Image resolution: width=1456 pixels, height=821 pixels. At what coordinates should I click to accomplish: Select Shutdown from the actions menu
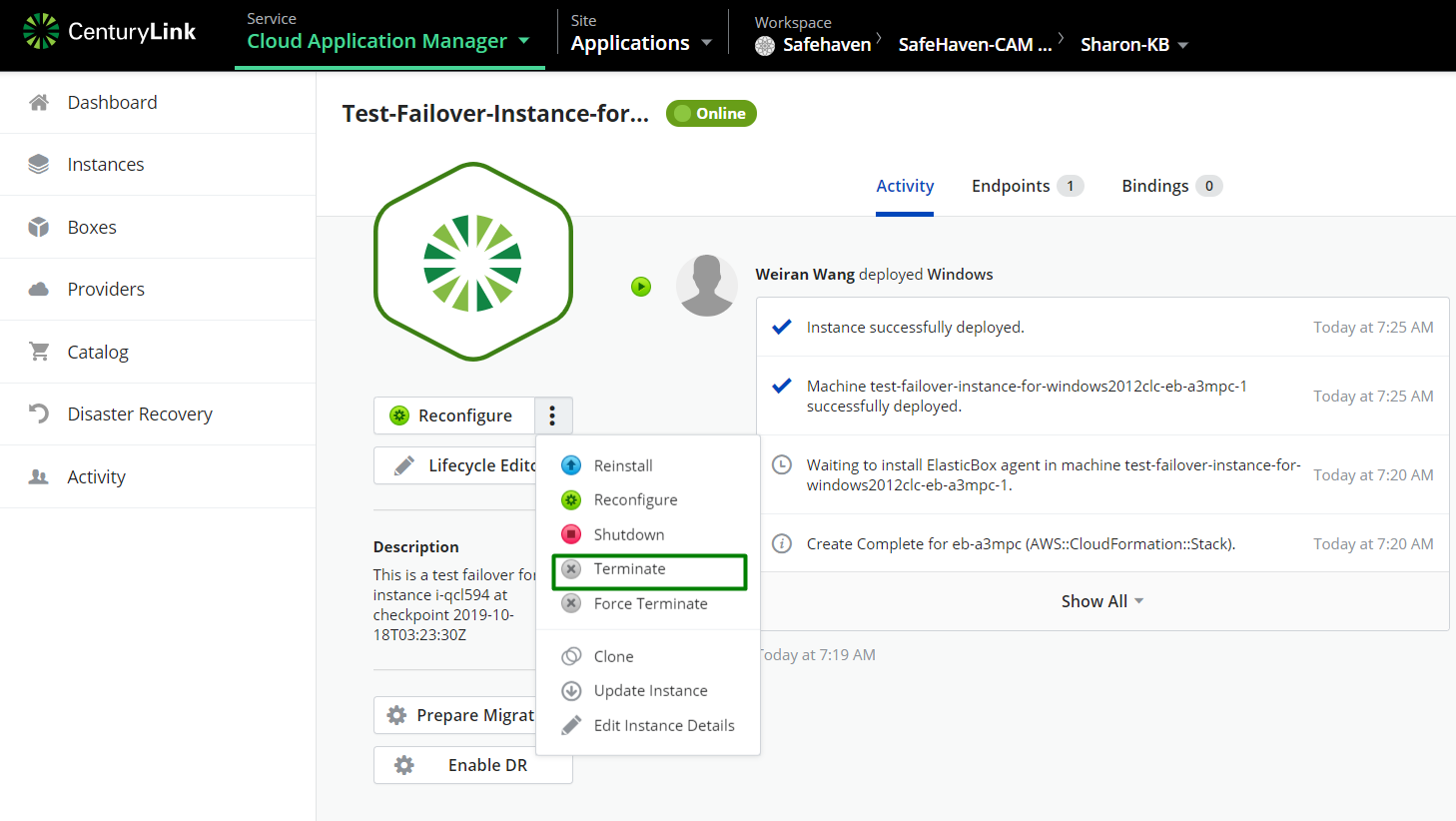pyautogui.click(x=648, y=534)
